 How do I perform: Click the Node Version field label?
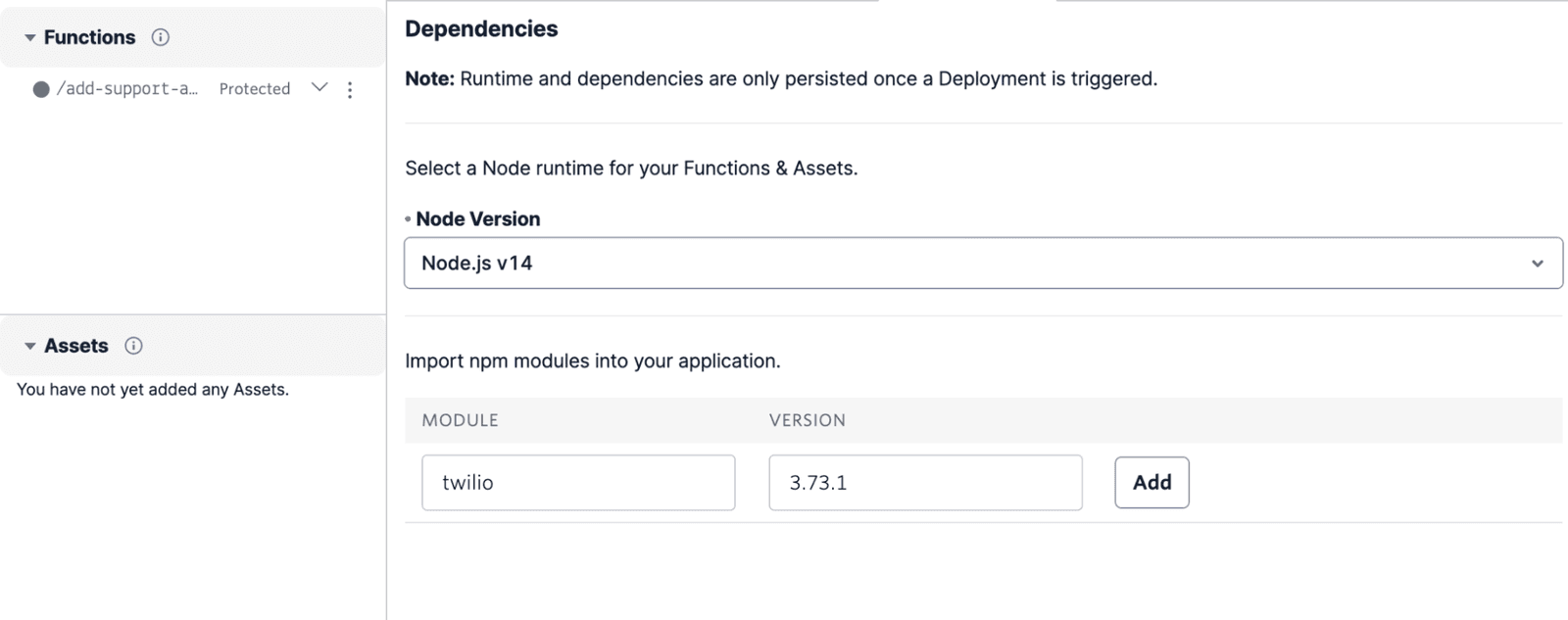pyautogui.click(x=477, y=219)
